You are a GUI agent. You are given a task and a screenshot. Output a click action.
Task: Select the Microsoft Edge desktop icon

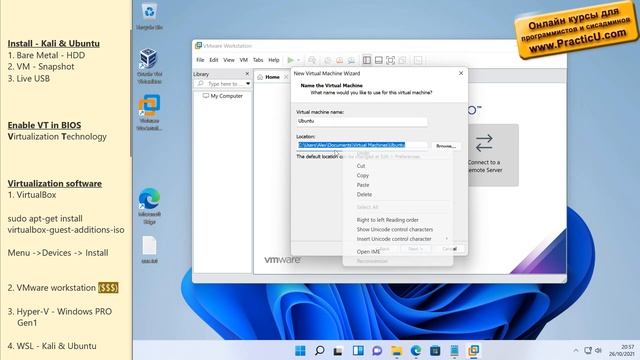pos(149,206)
